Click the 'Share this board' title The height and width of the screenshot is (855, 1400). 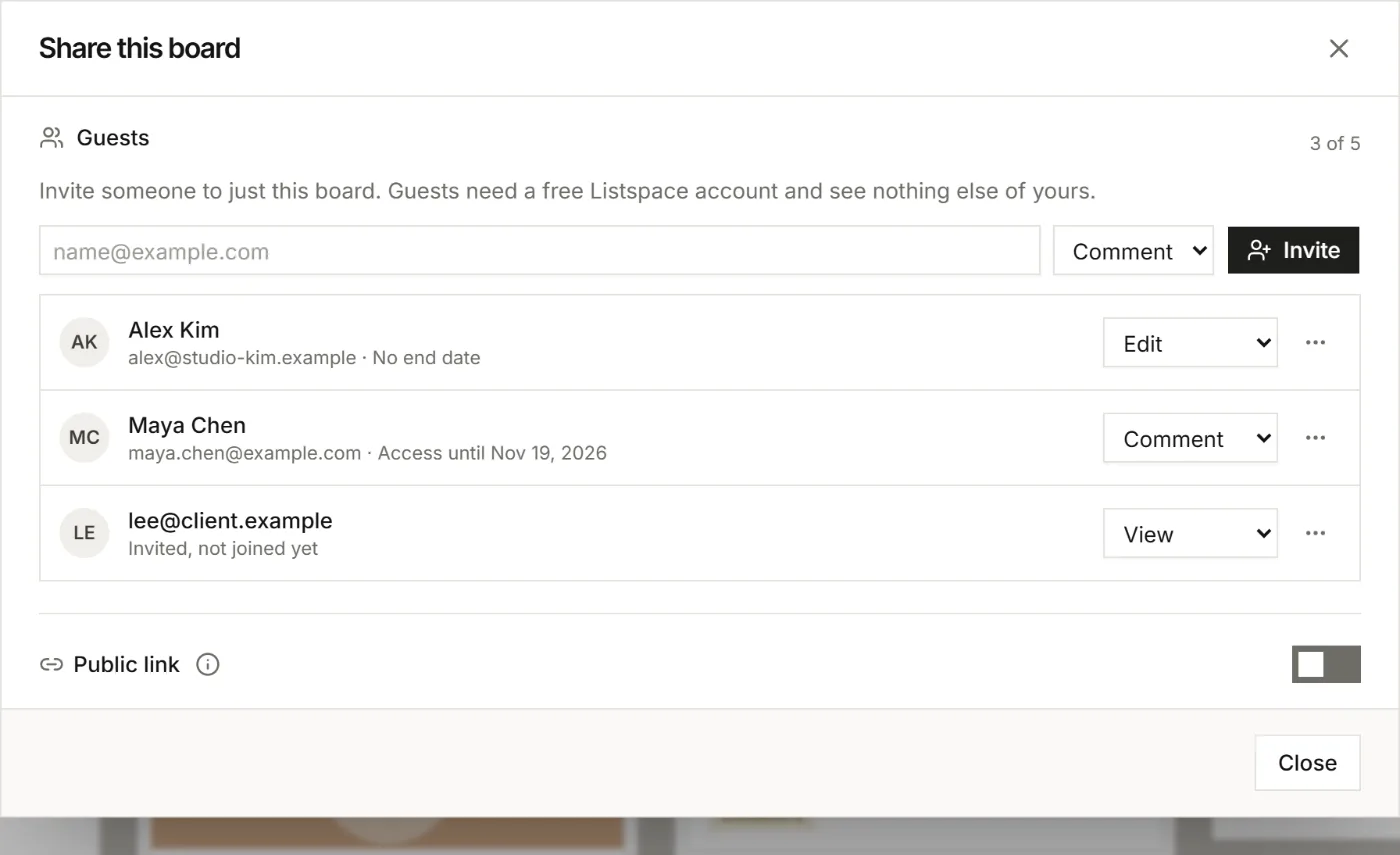140,48
